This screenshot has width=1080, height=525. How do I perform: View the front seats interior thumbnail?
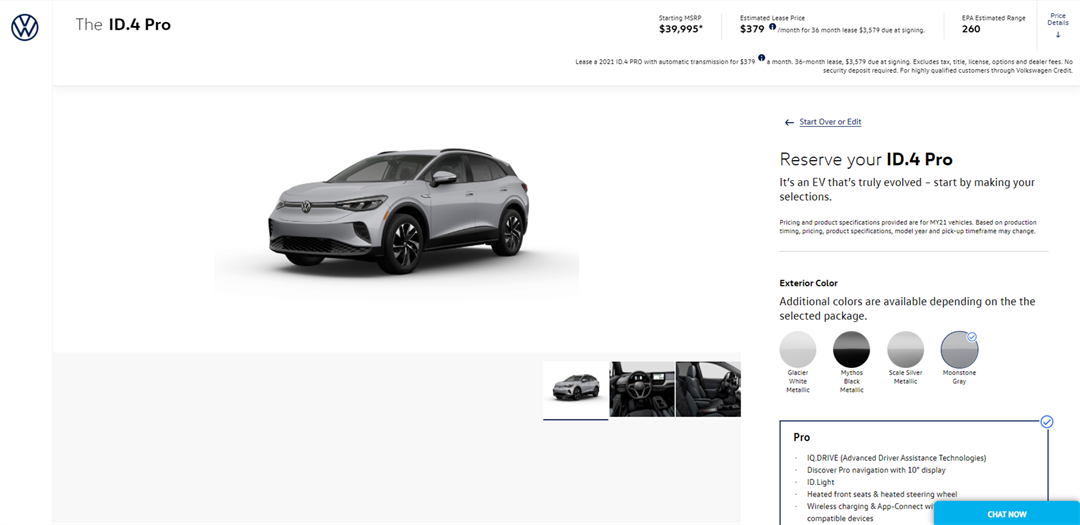[708, 389]
